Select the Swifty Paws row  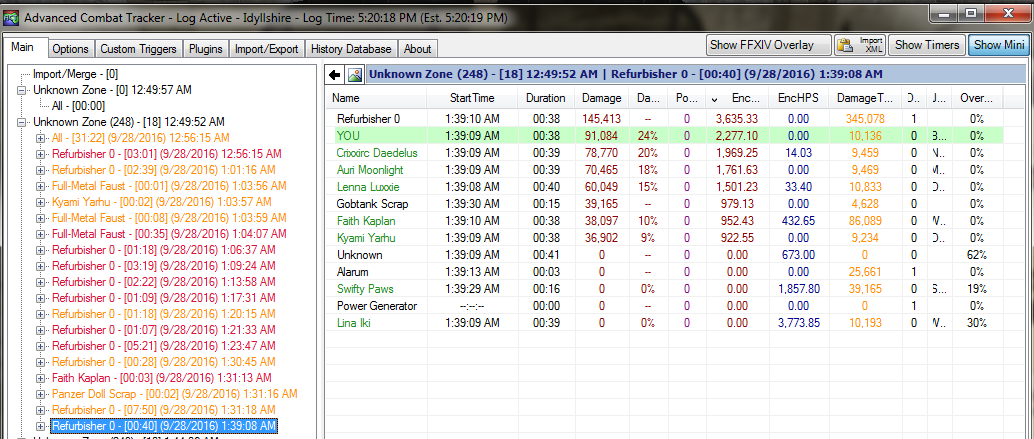(664, 289)
